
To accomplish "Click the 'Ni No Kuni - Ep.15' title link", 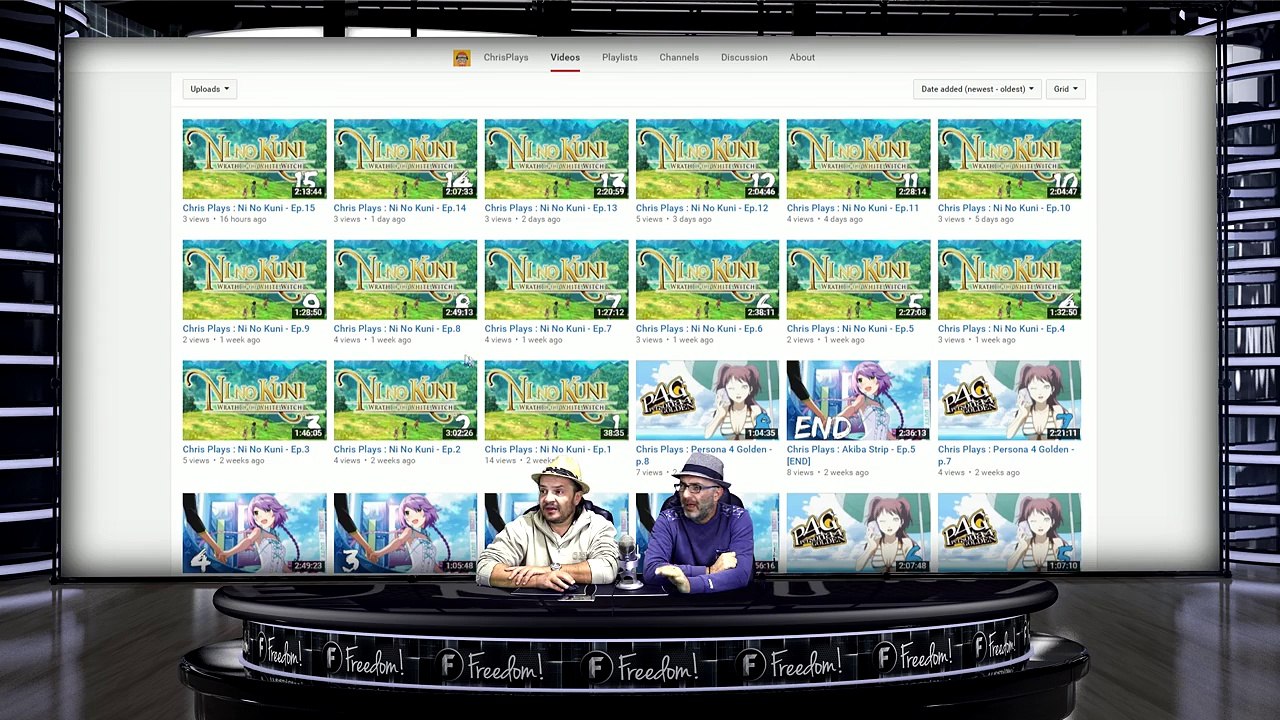I will (248, 208).
